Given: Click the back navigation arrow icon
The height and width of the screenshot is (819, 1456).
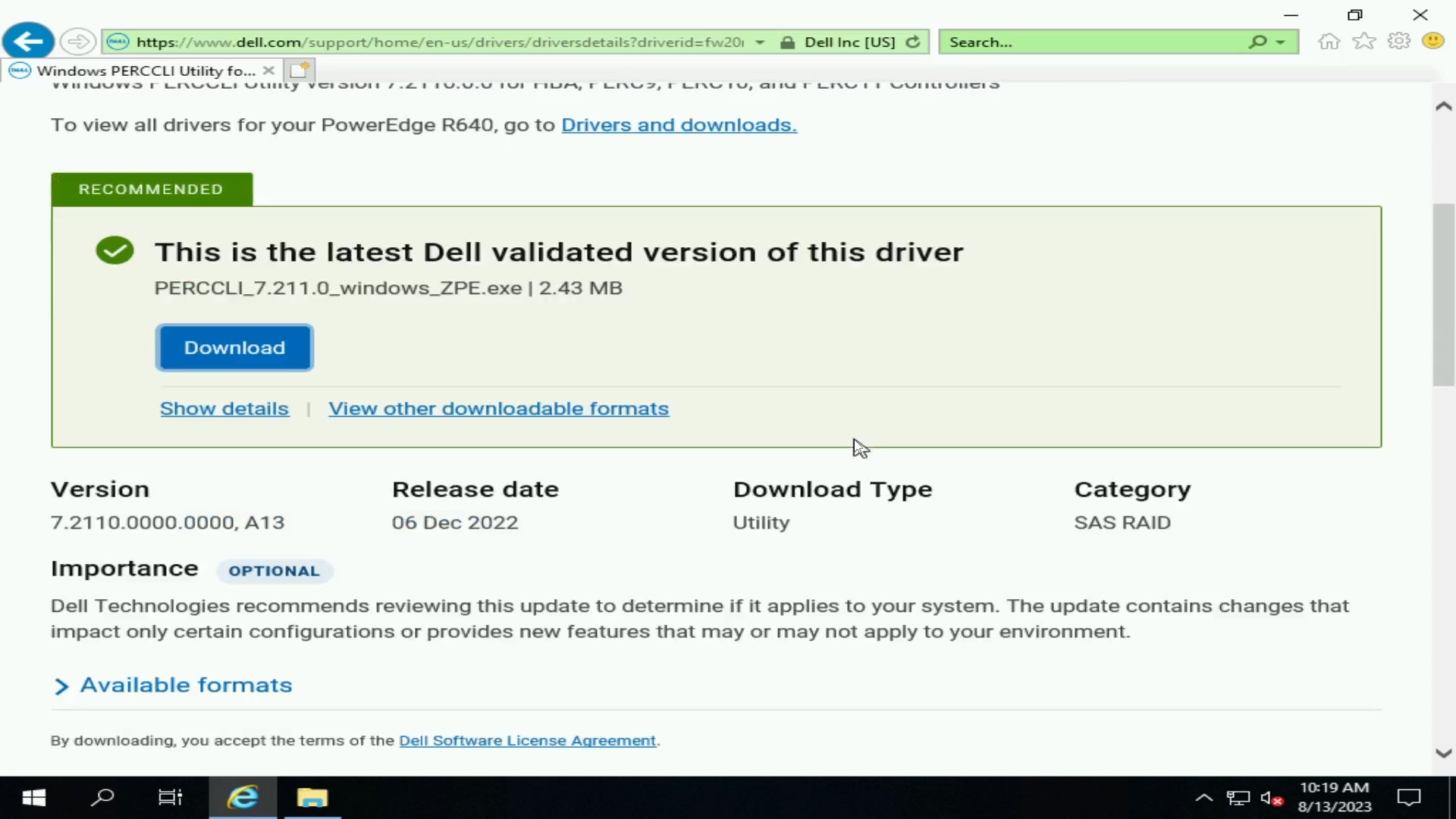Looking at the screenshot, I should 27,41.
